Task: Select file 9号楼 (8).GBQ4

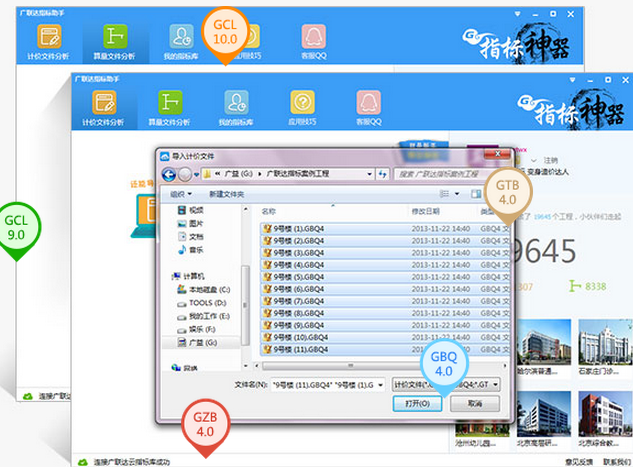Action: (385, 314)
